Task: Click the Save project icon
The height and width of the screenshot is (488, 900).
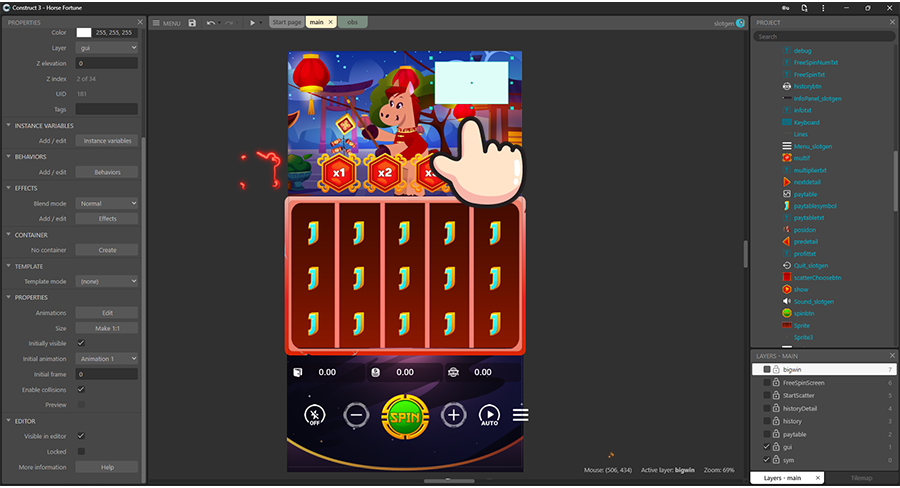Action: [192, 22]
